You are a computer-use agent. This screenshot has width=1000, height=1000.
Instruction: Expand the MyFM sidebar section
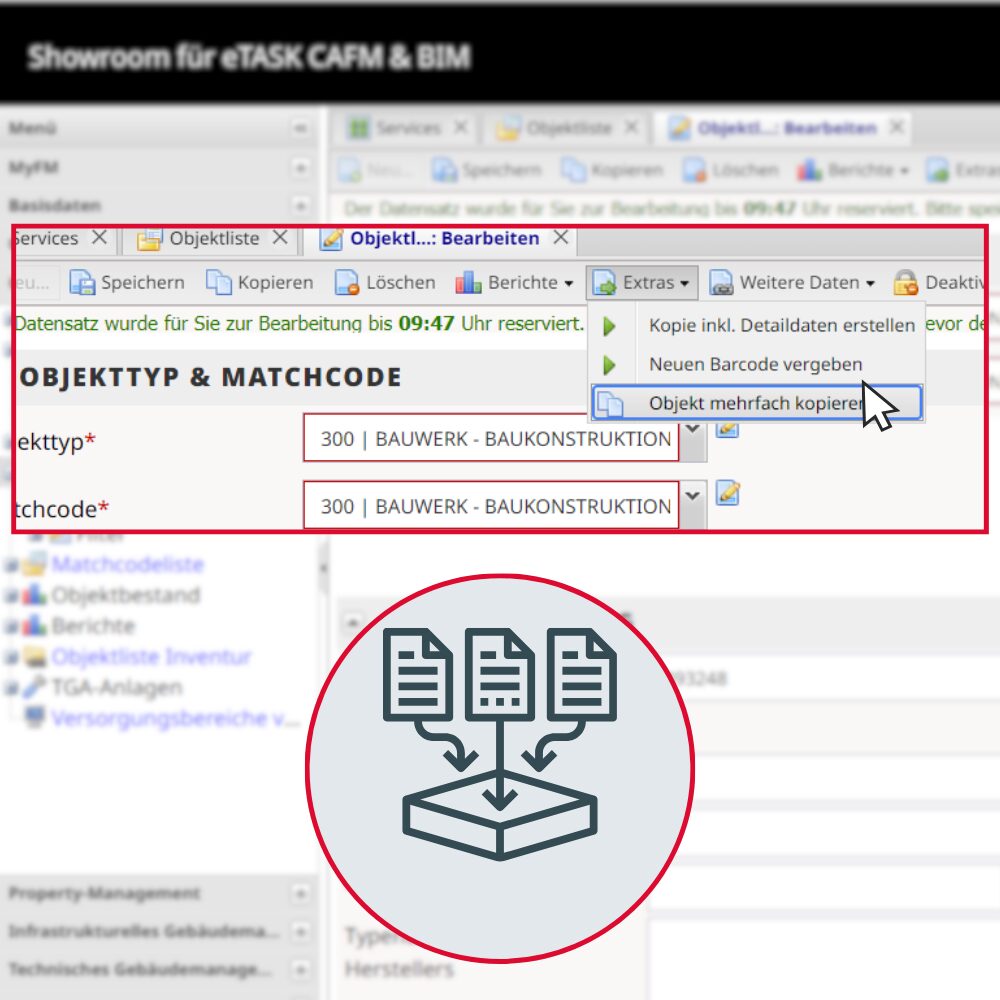coord(300,168)
